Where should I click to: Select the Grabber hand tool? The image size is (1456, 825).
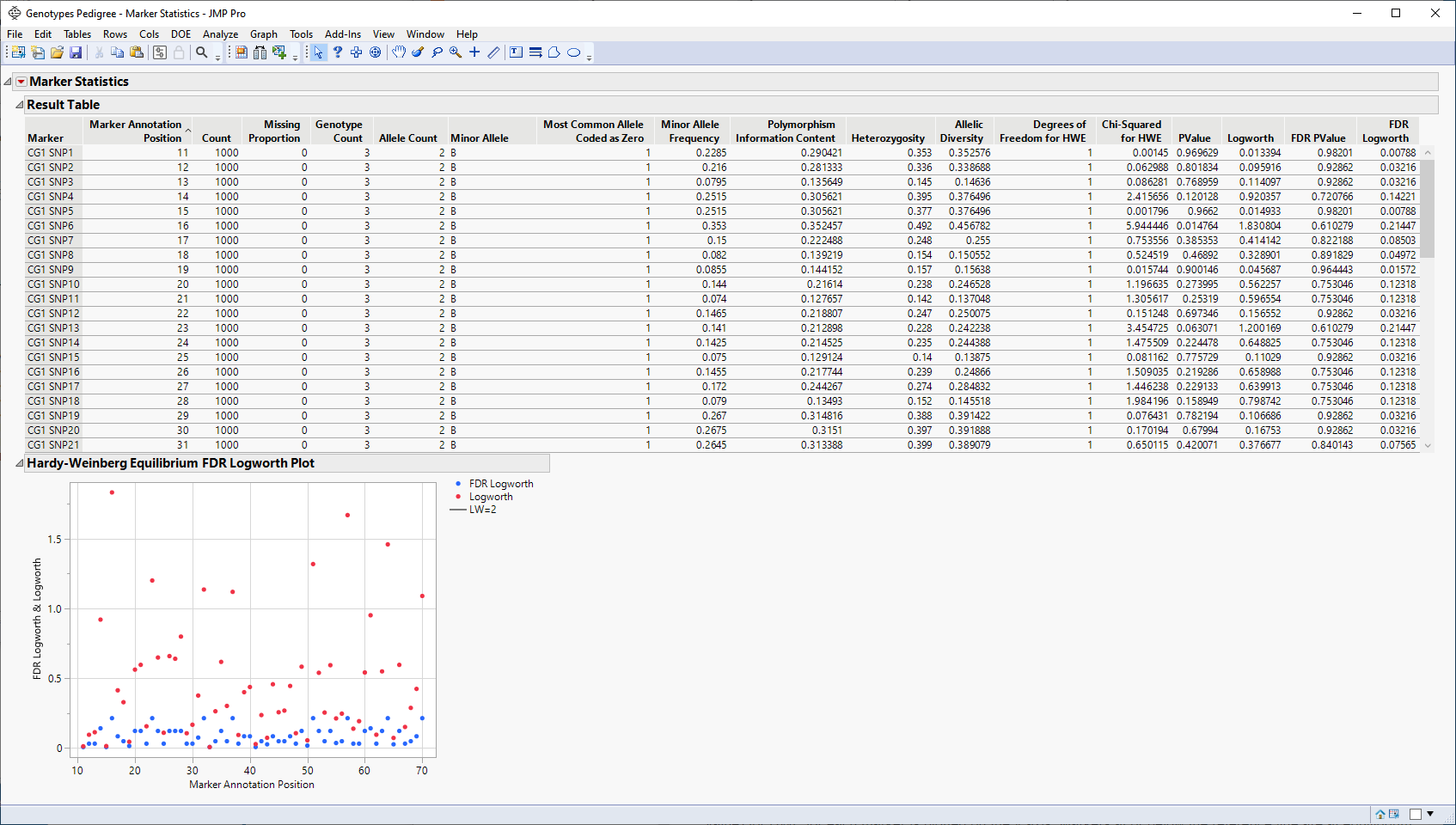point(399,52)
